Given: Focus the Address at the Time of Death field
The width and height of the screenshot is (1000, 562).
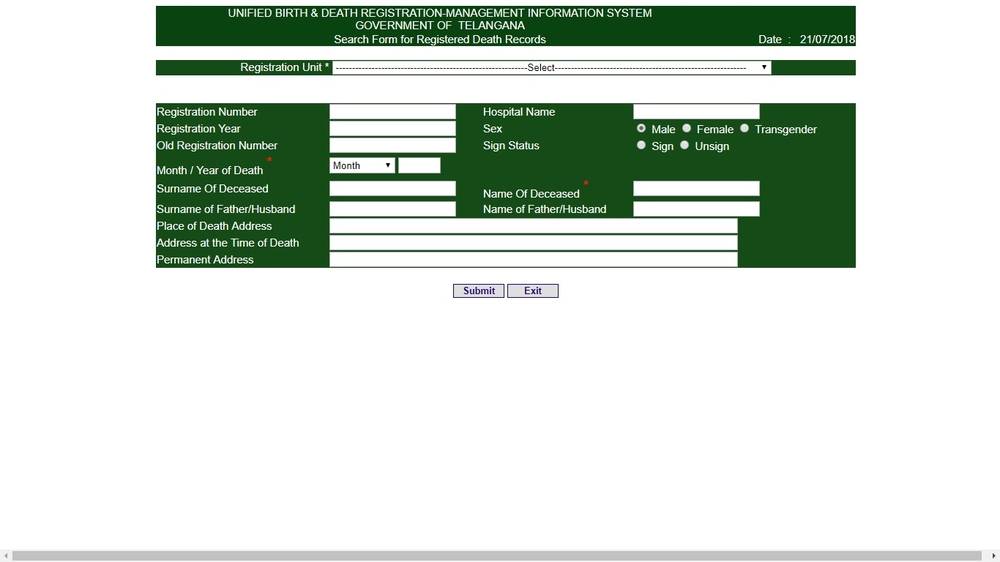Looking at the screenshot, I should 534,243.
